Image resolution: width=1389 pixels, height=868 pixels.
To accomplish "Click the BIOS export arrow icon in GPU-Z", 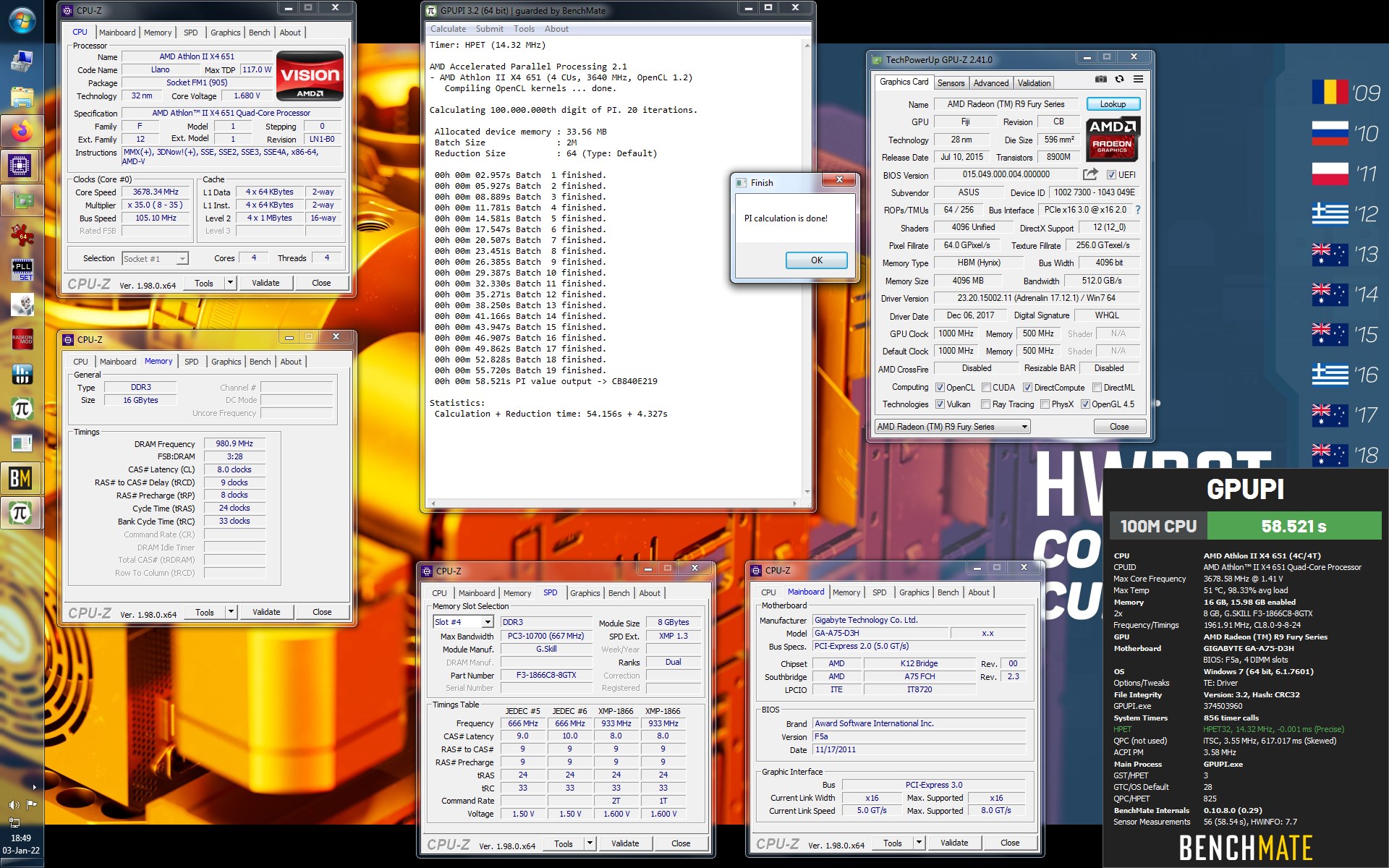I will (1090, 174).
